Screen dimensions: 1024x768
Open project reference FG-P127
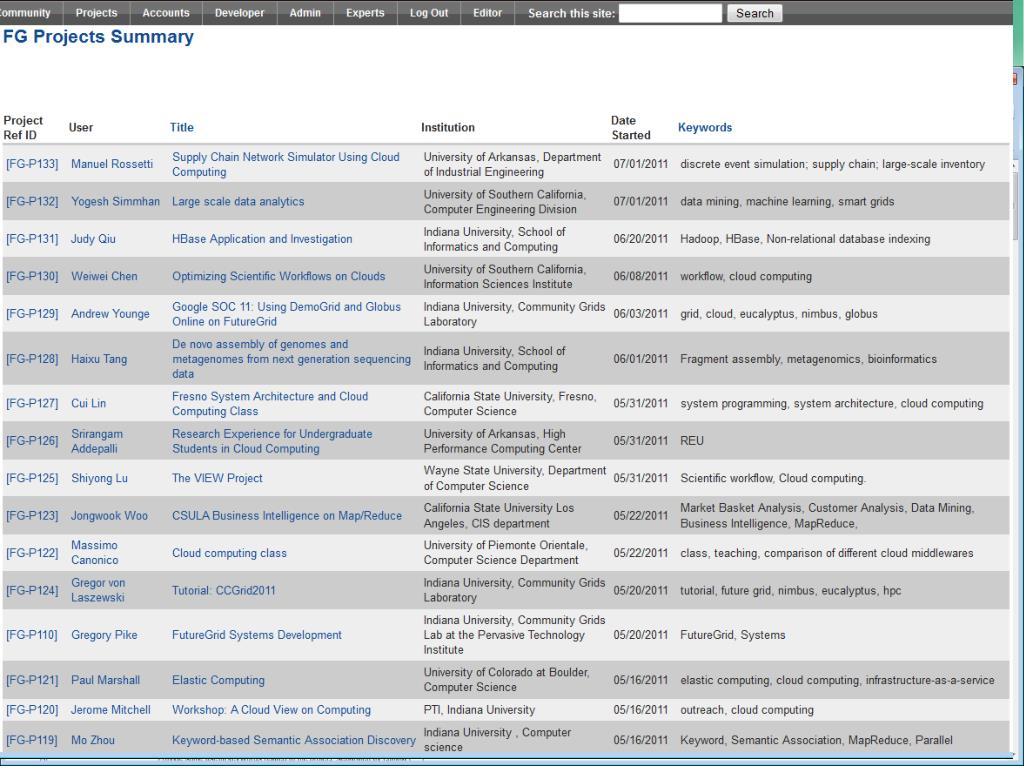pos(32,404)
